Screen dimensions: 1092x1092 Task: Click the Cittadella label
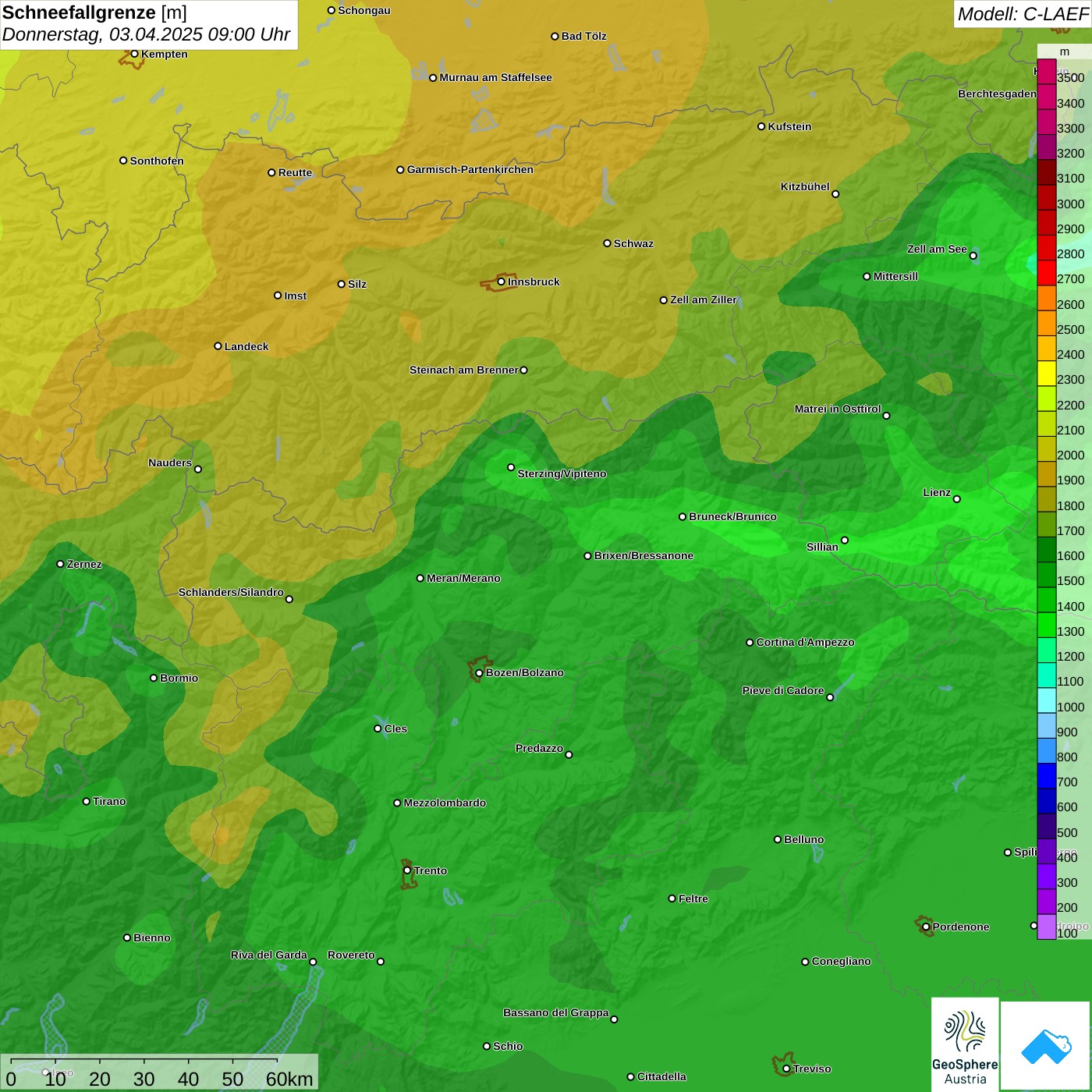pyautogui.click(x=662, y=1076)
